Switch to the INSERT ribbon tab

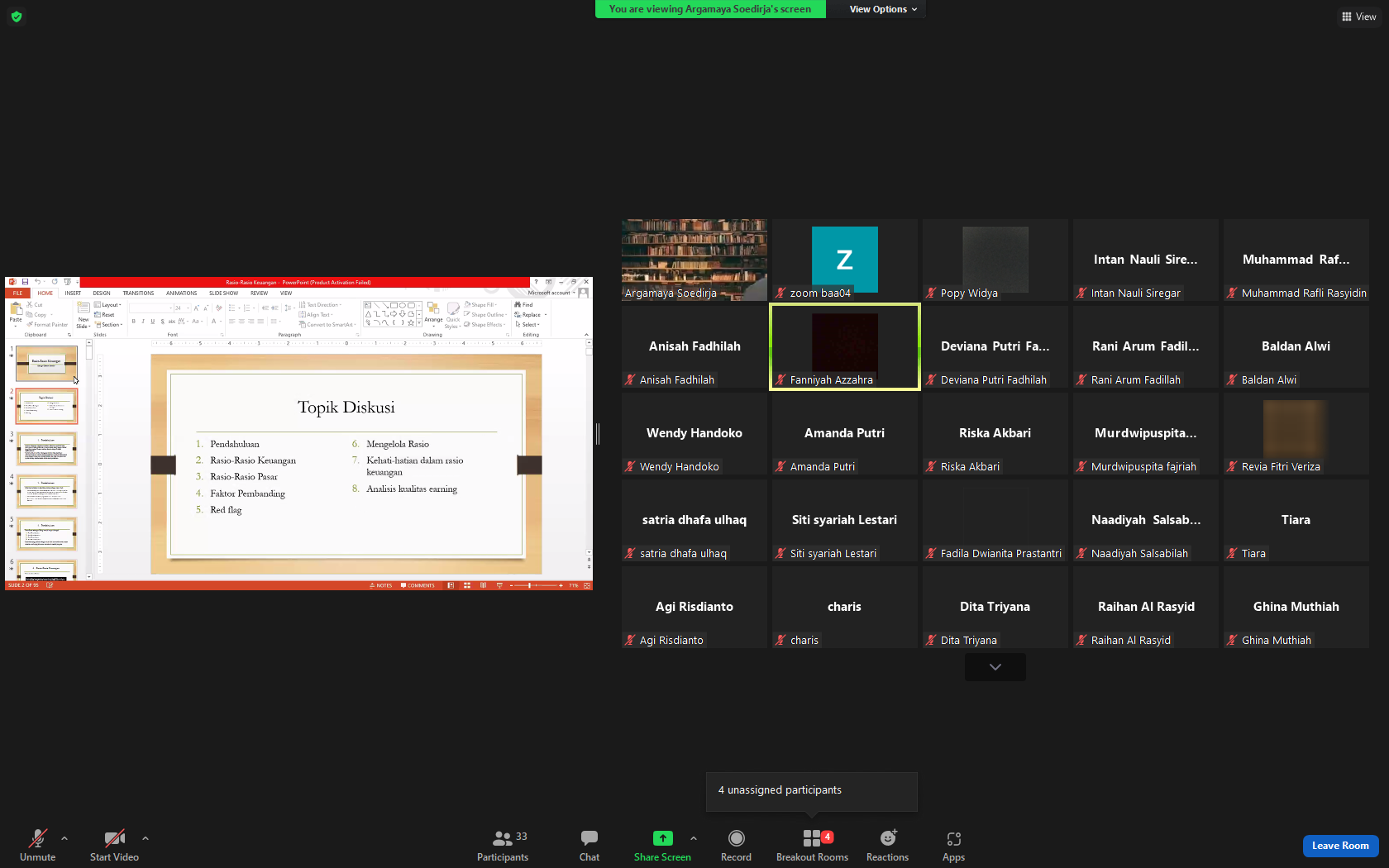pyautogui.click(x=73, y=293)
